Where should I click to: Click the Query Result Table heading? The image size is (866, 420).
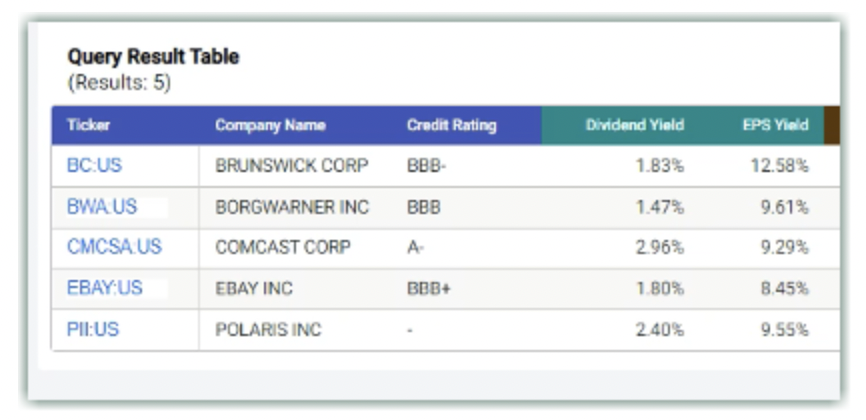point(153,57)
